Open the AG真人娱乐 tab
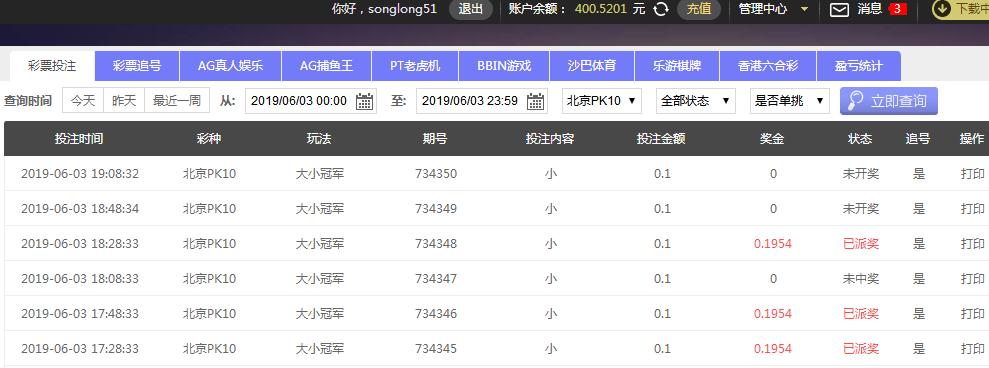 click(230, 66)
